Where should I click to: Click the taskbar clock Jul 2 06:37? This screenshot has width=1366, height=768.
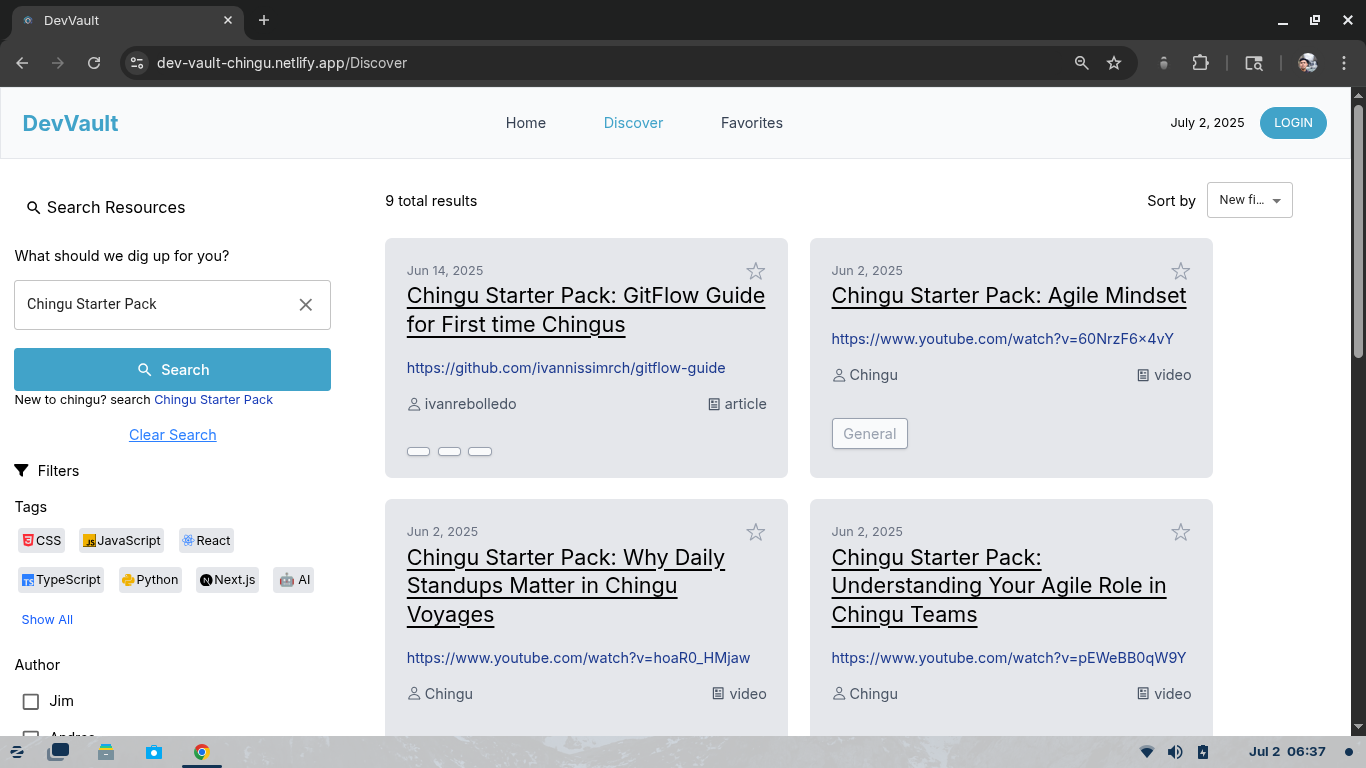(1287, 752)
